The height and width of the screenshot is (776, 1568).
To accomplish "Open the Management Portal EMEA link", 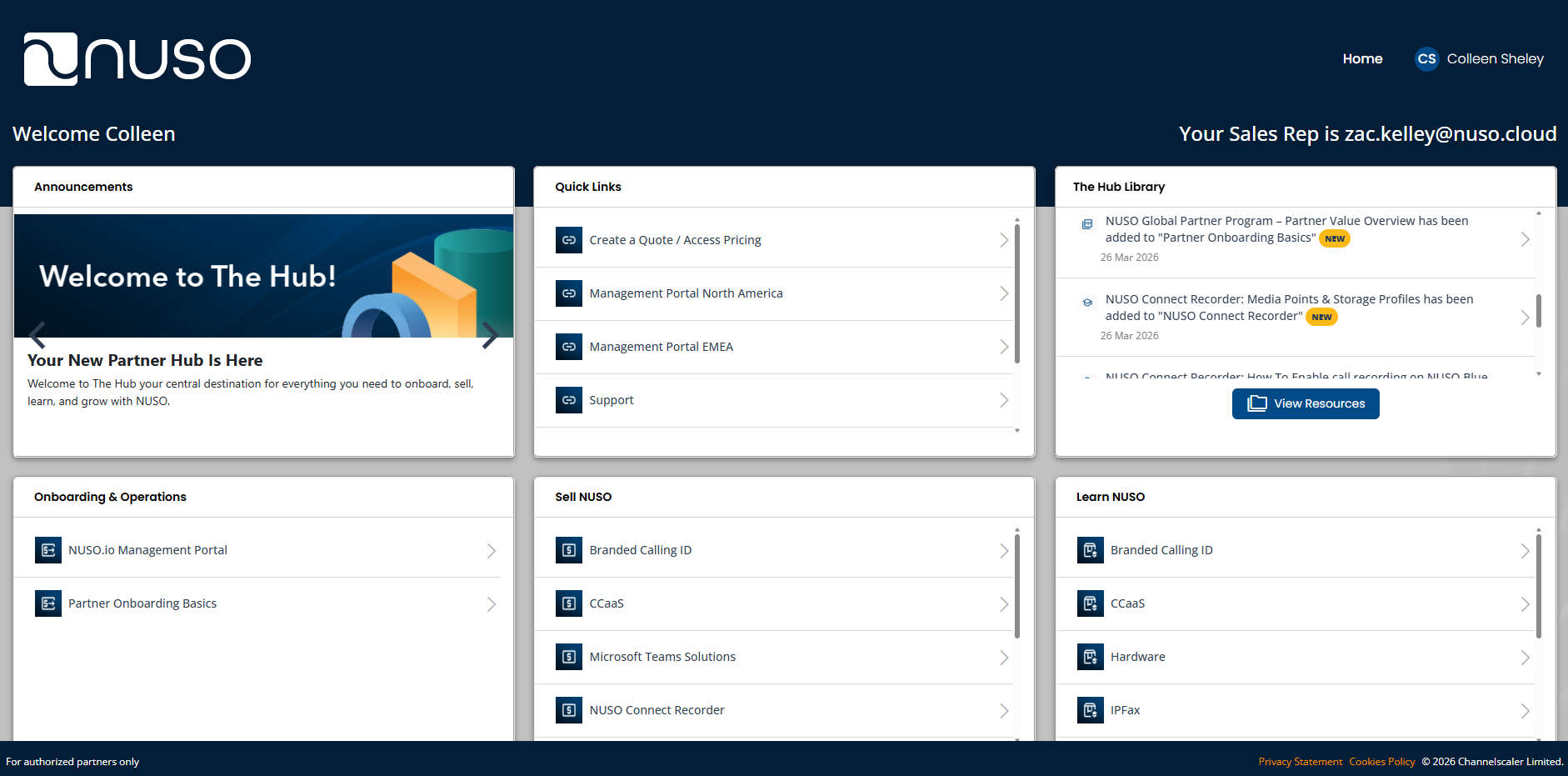I will pyautogui.click(x=661, y=347).
